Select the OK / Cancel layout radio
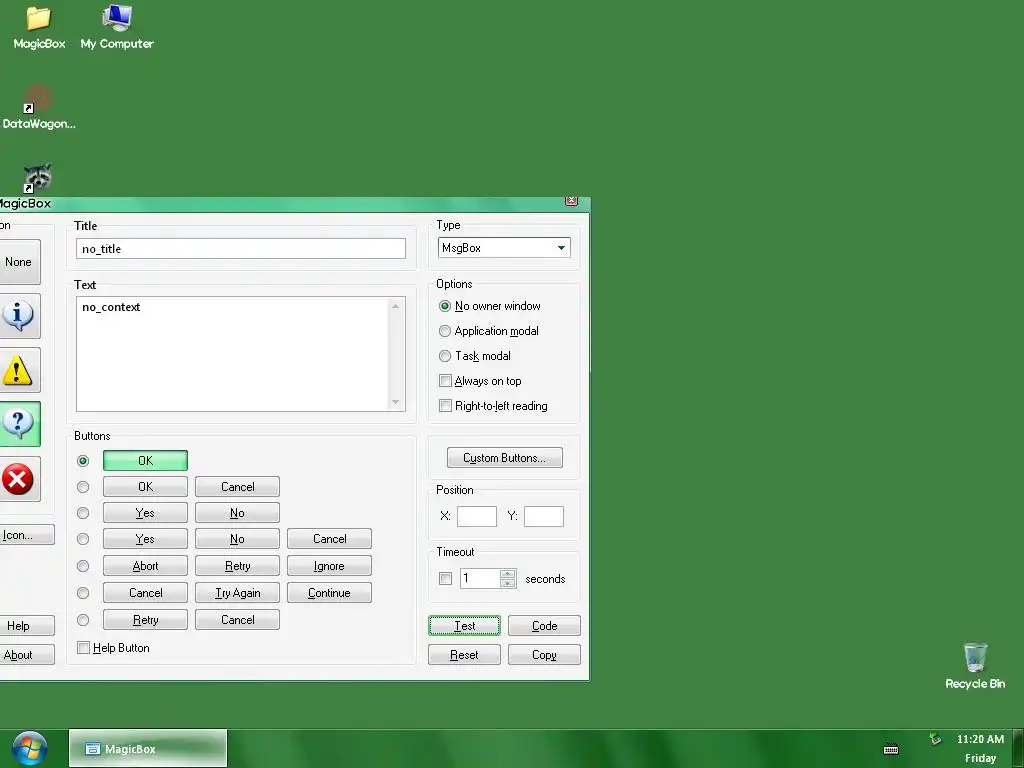Image resolution: width=1024 pixels, height=768 pixels. 83,487
